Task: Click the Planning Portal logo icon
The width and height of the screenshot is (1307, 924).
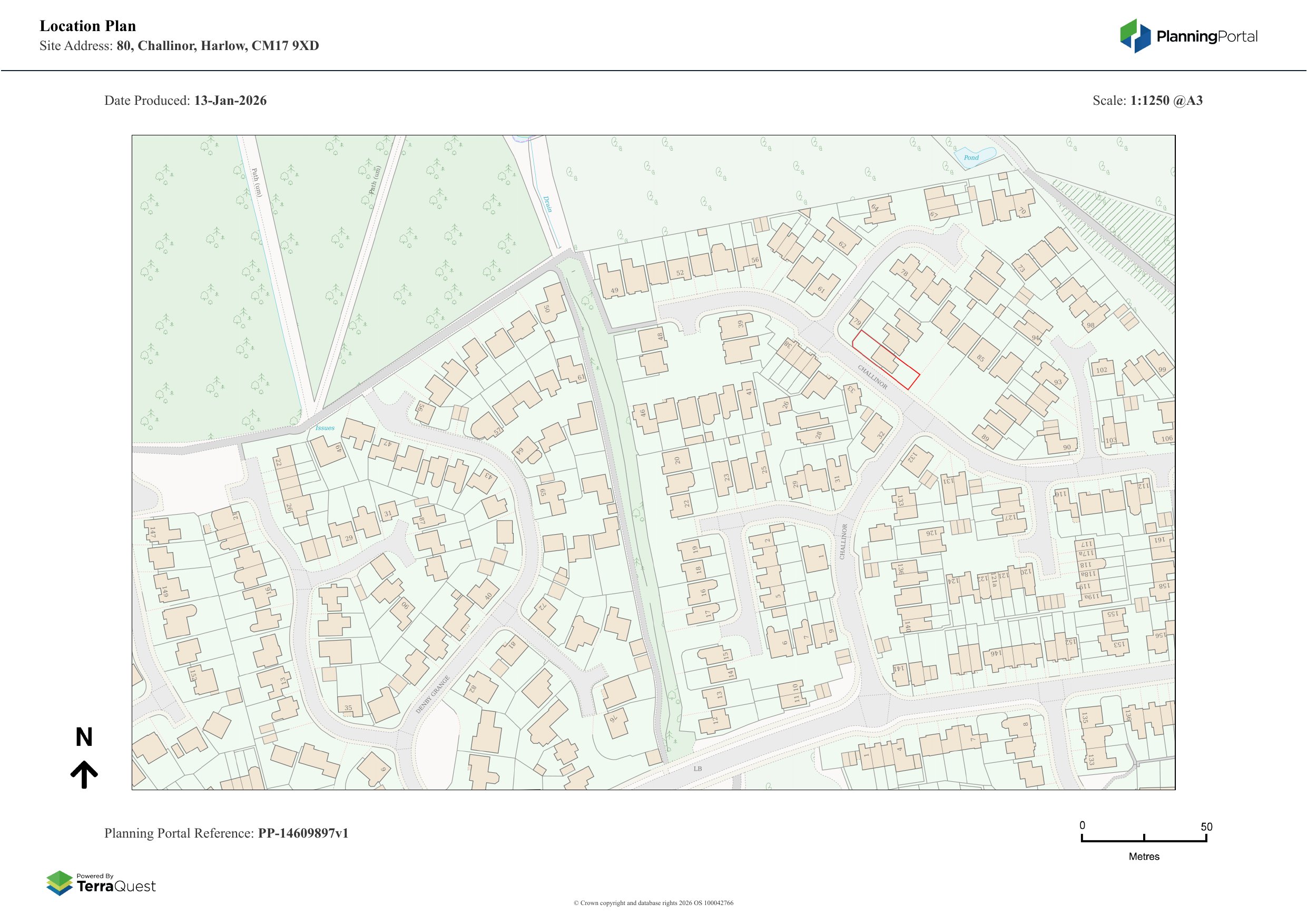Action: tap(1136, 36)
